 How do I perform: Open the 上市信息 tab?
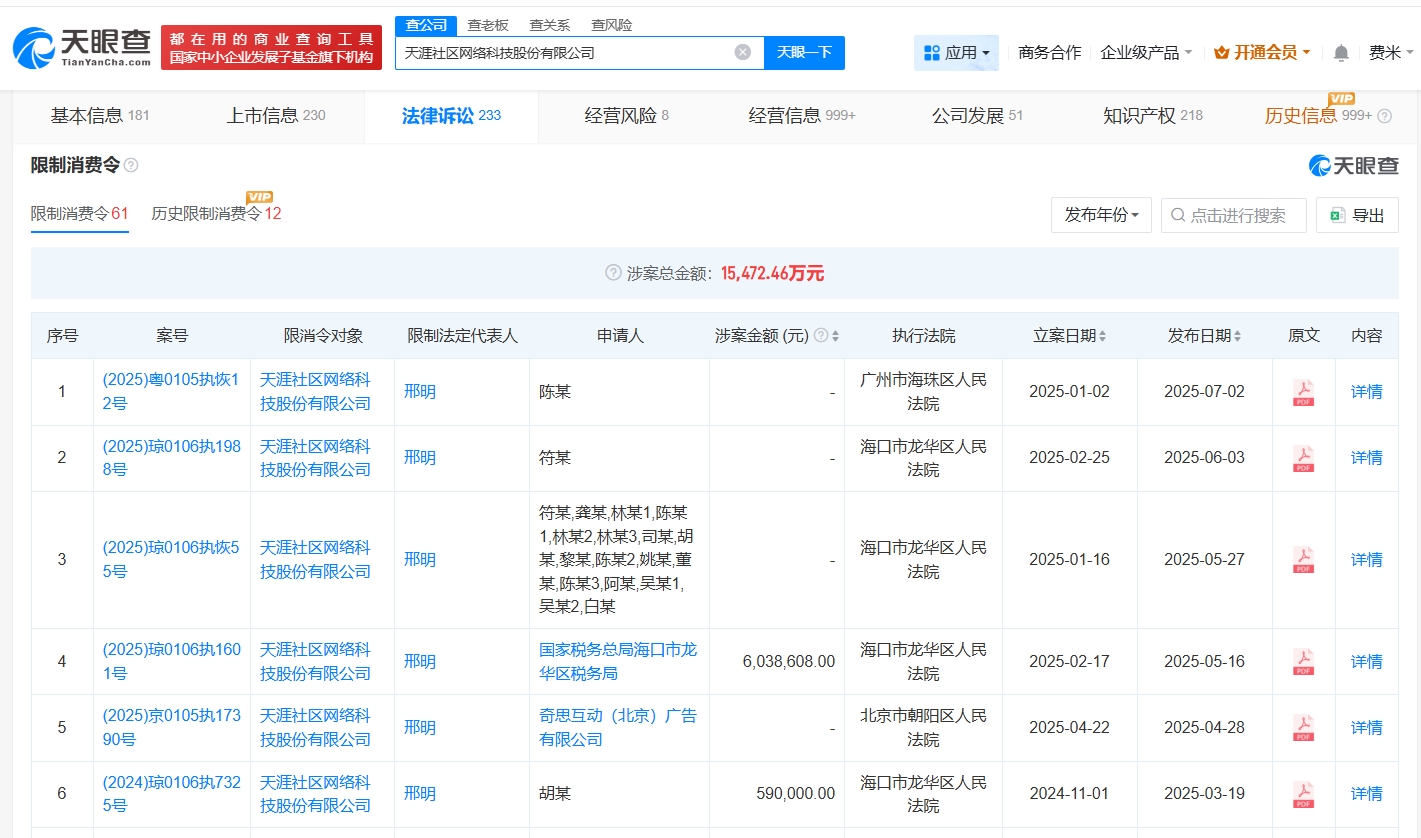coord(276,116)
